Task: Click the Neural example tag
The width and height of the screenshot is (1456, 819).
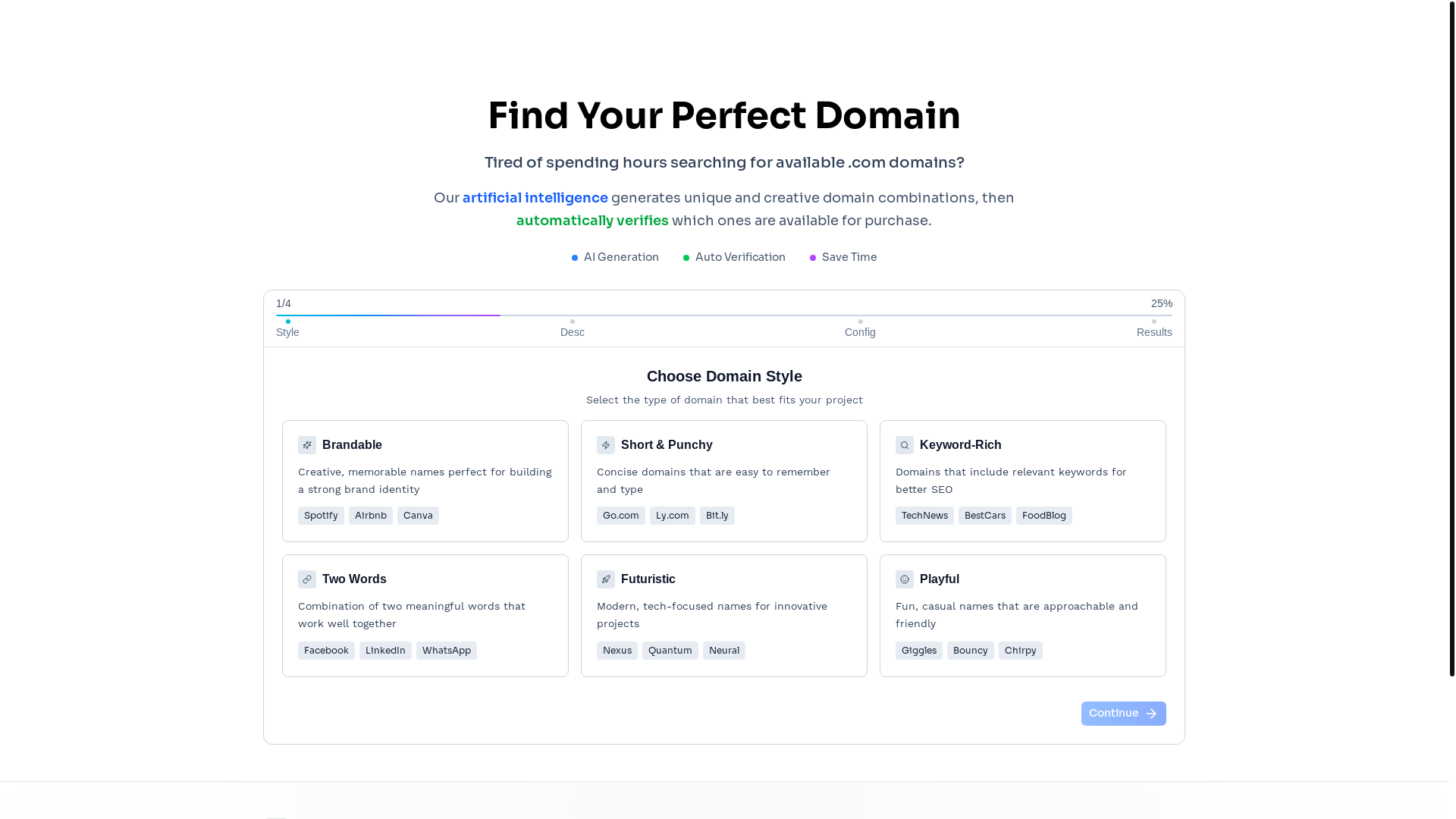Action: (x=724, y=651)
